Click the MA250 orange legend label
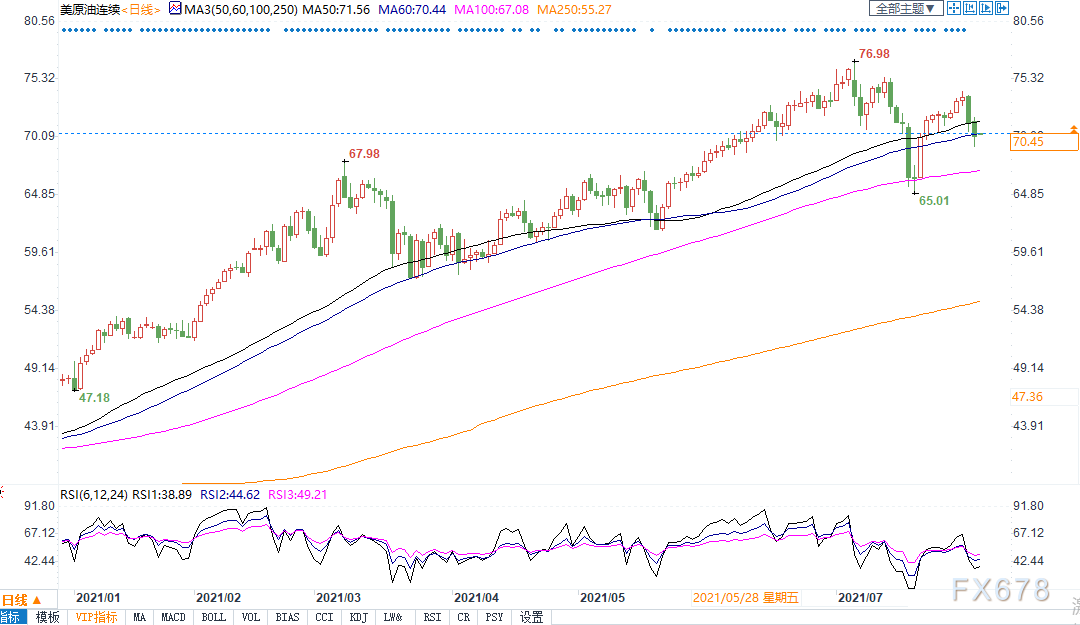This screenshot has width=1080, height=625. (x=576, y=8)
